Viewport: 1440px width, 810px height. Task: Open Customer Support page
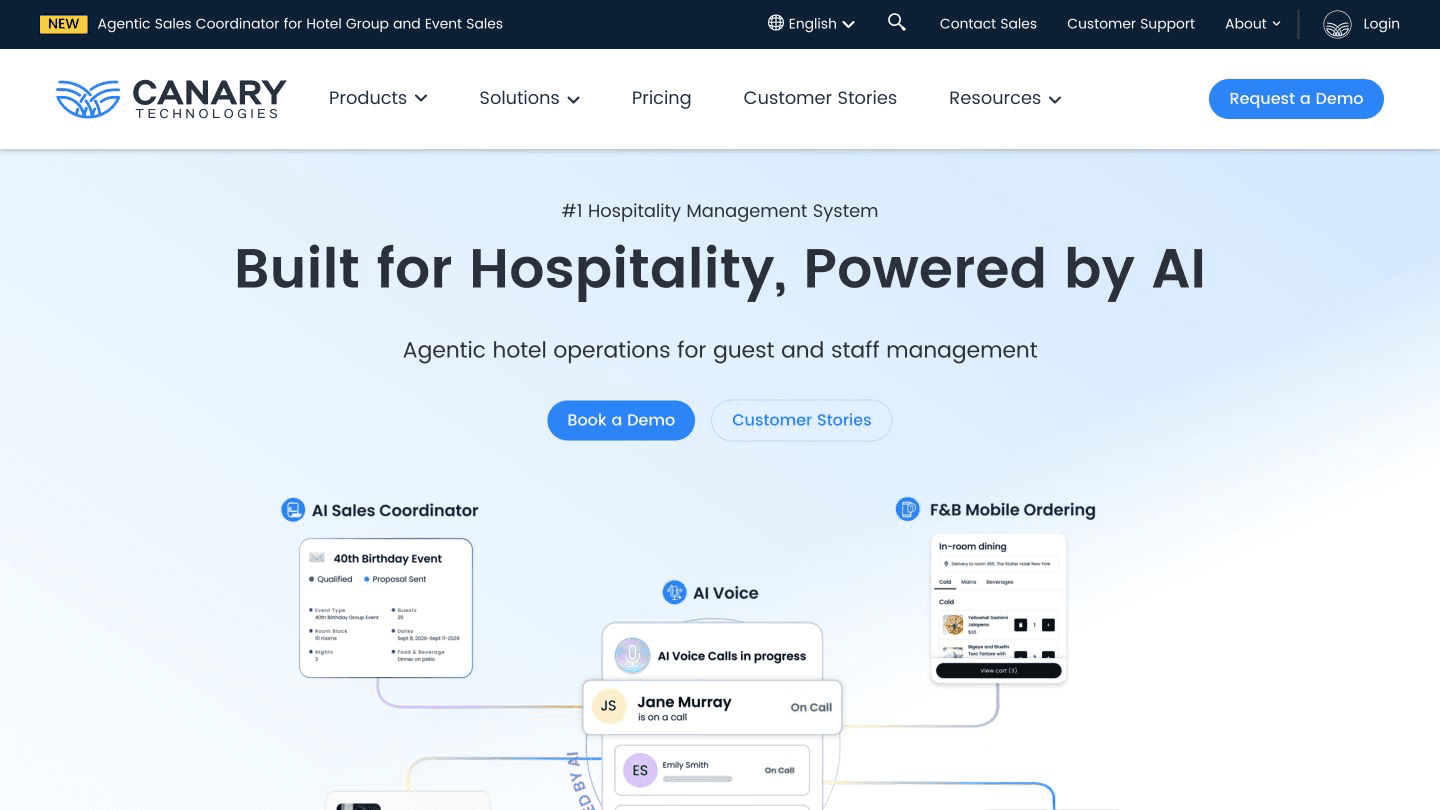(1131, 24)
